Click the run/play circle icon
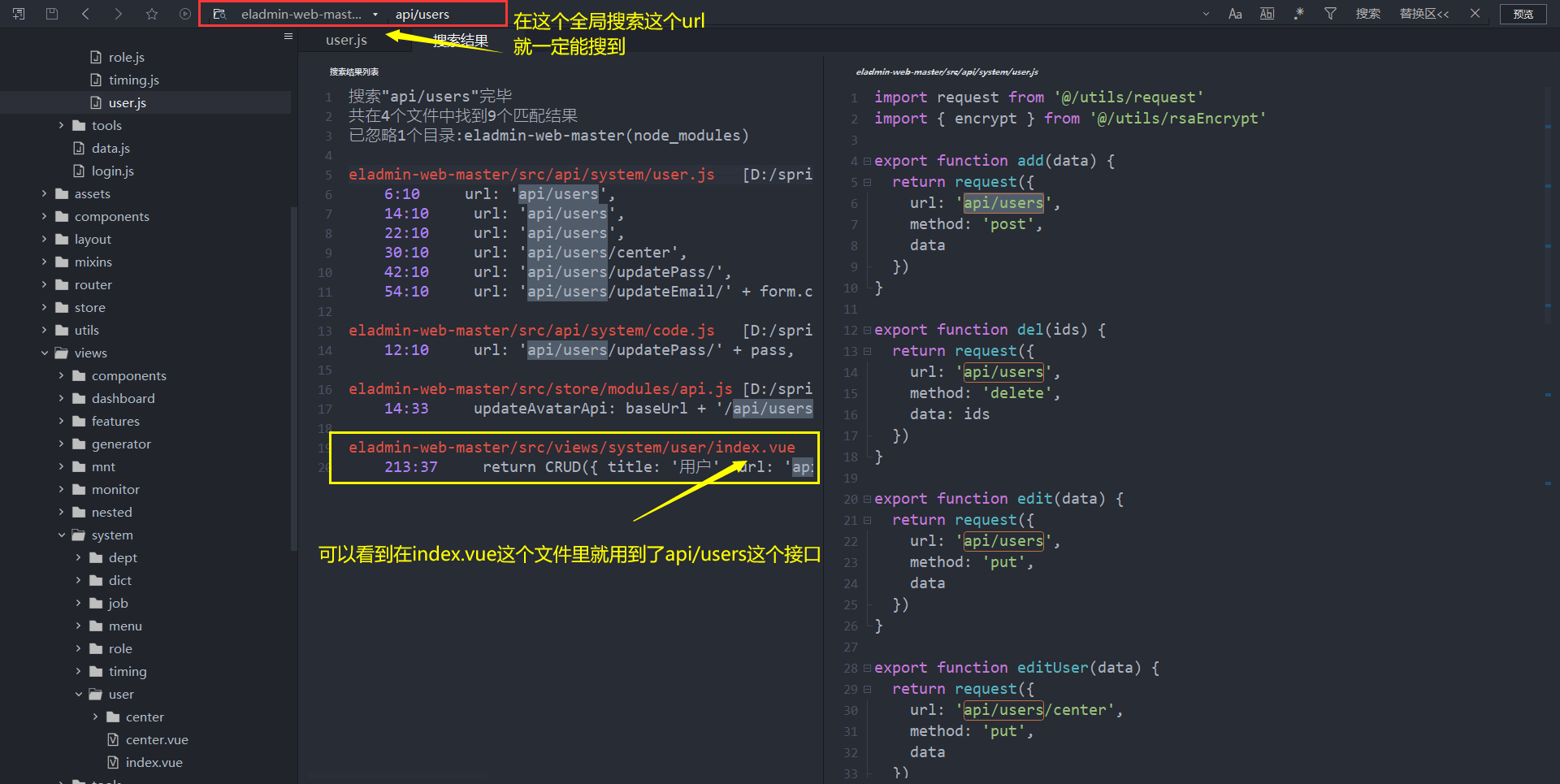Viewport: 1560px width, 784px height. tap(184, 14)
